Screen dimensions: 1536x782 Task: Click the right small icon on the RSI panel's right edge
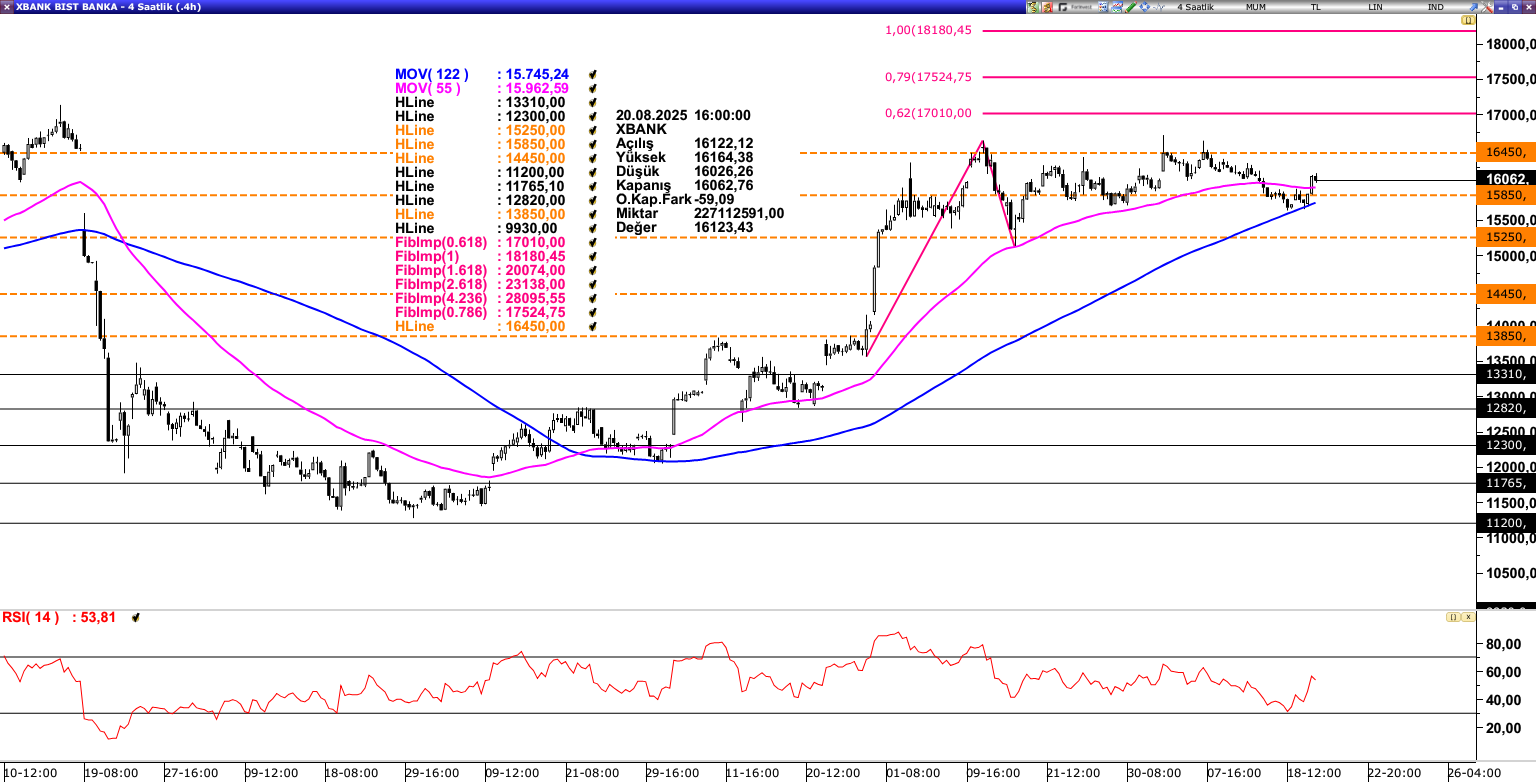1469,617
